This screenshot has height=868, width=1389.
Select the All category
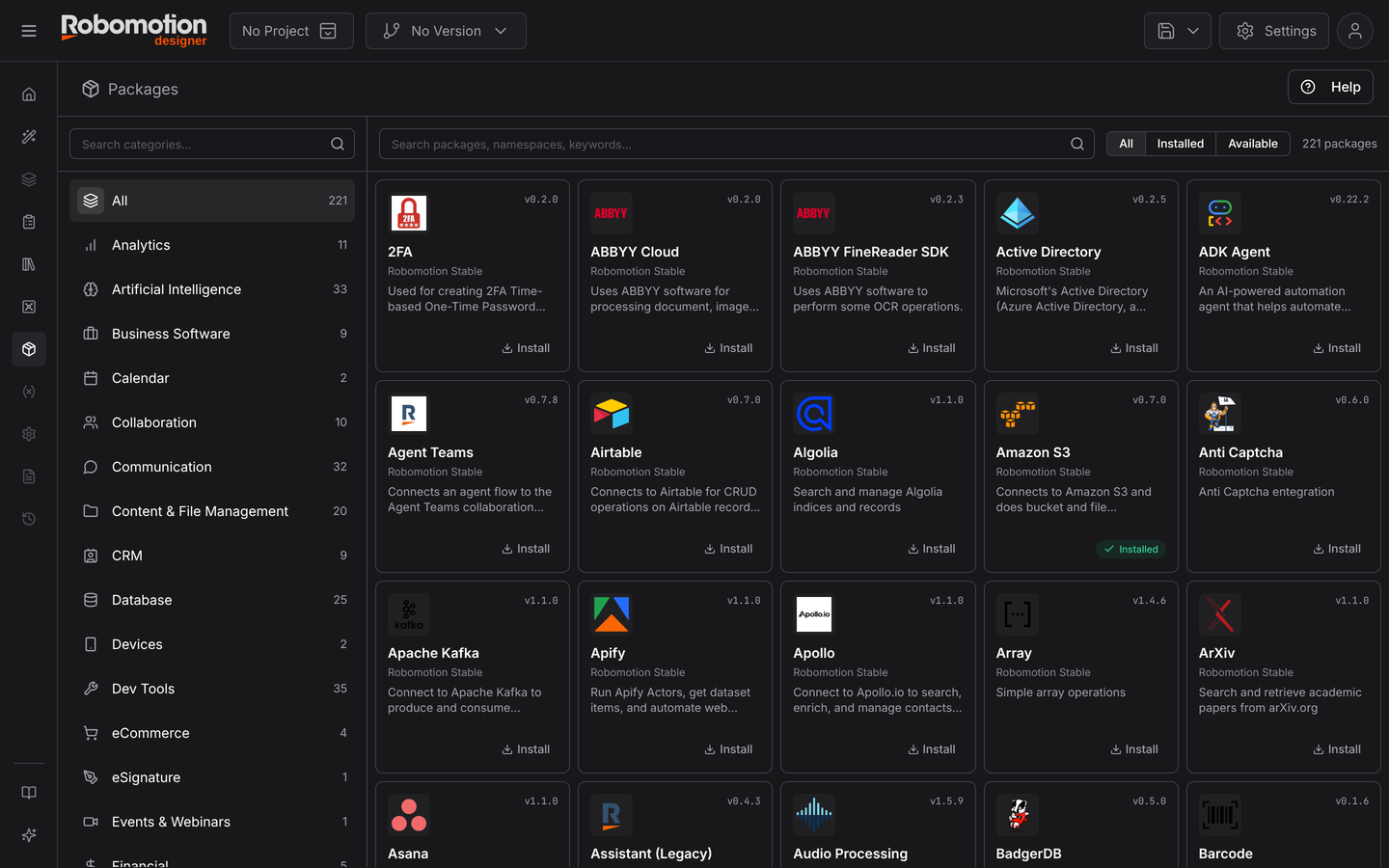212,201
